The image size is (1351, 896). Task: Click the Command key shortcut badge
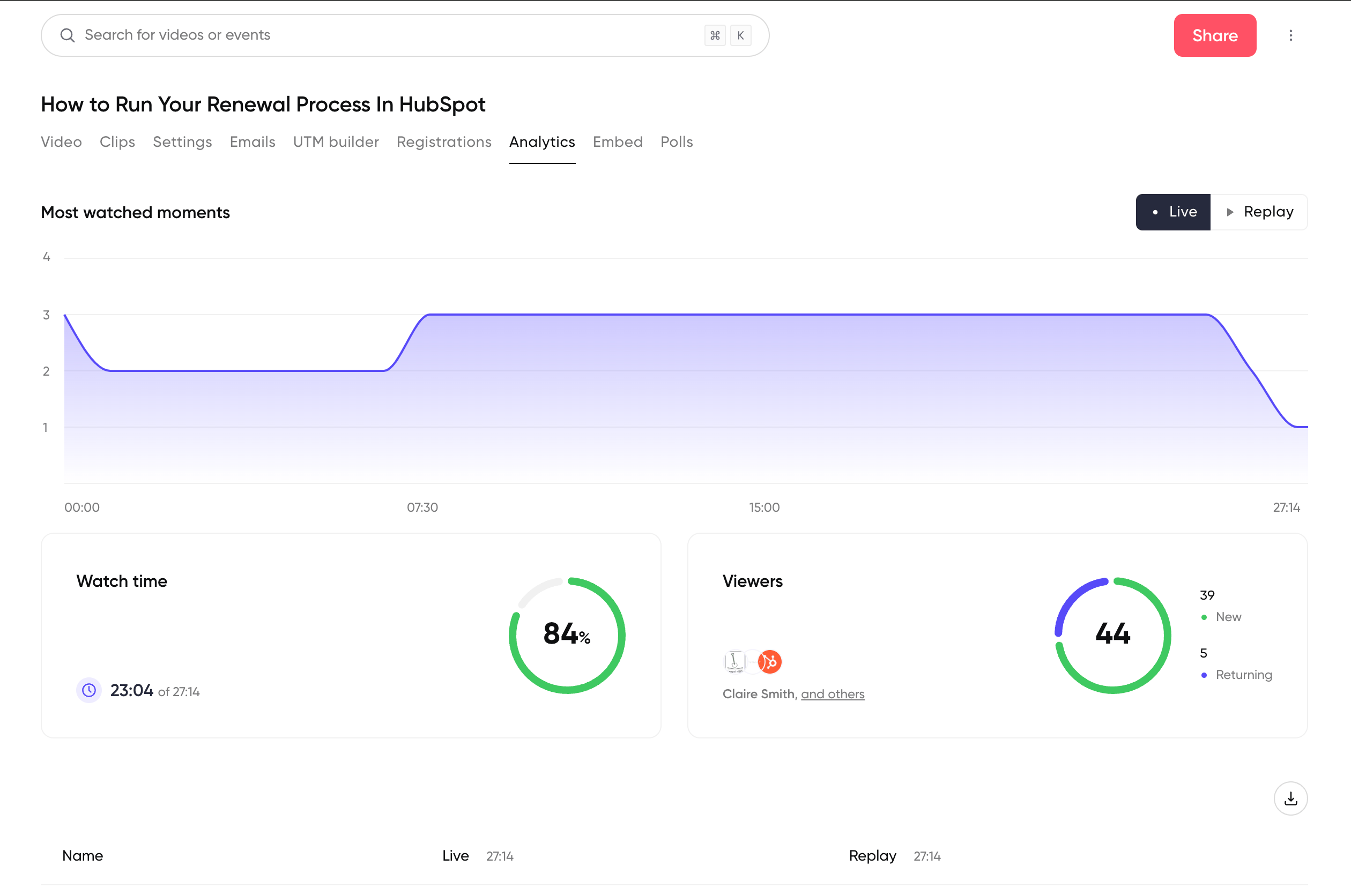(x=715, y=35)
